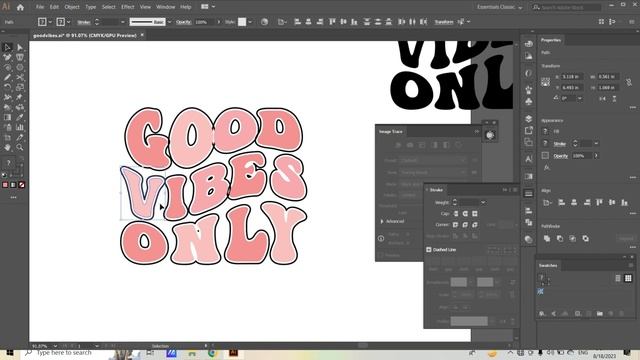Click Horizontal Align Left in Properties panel

[562, 202]
